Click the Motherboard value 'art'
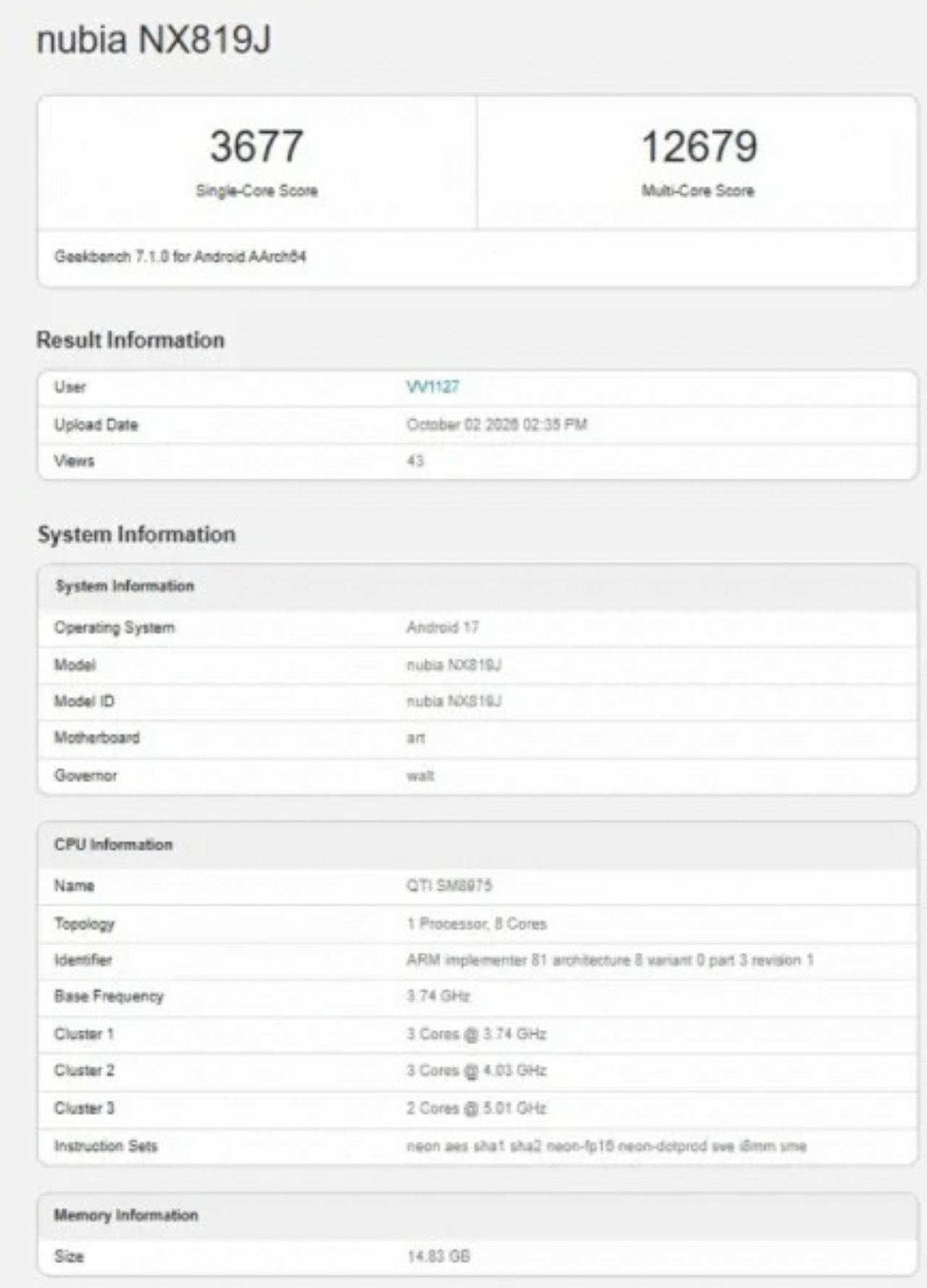This screenshot has width=927, height=1288. [x=416, y=737]
